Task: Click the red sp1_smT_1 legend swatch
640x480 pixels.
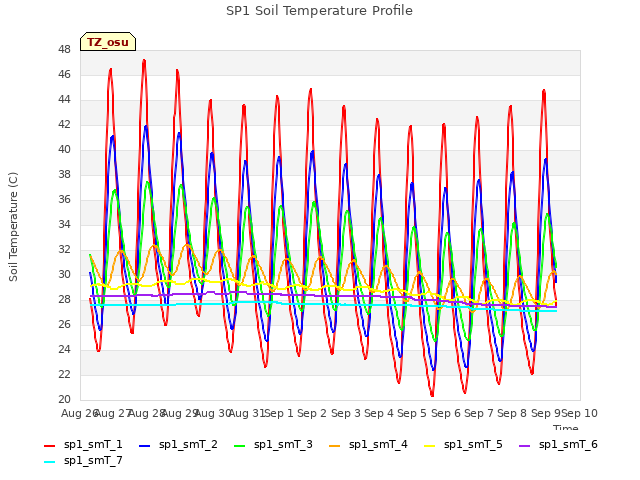Action: tap(49, 446)
